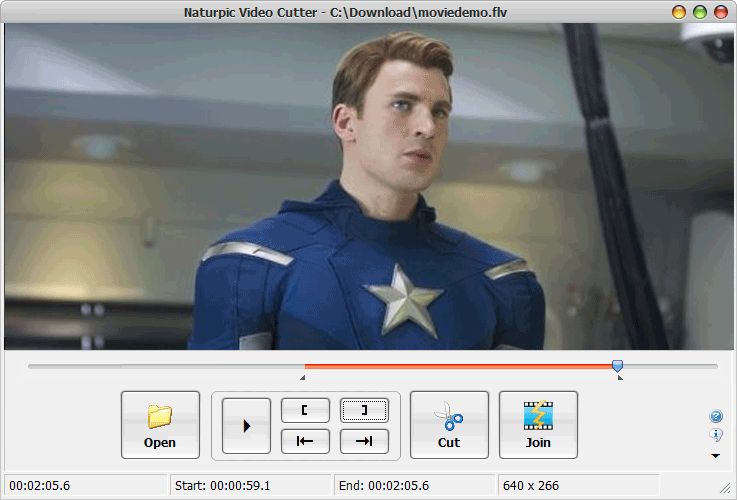Image resolution: width=737 pixels, height=500 pixels.
Task: Click the blue help question mark icon
Action: click(715, 416)
